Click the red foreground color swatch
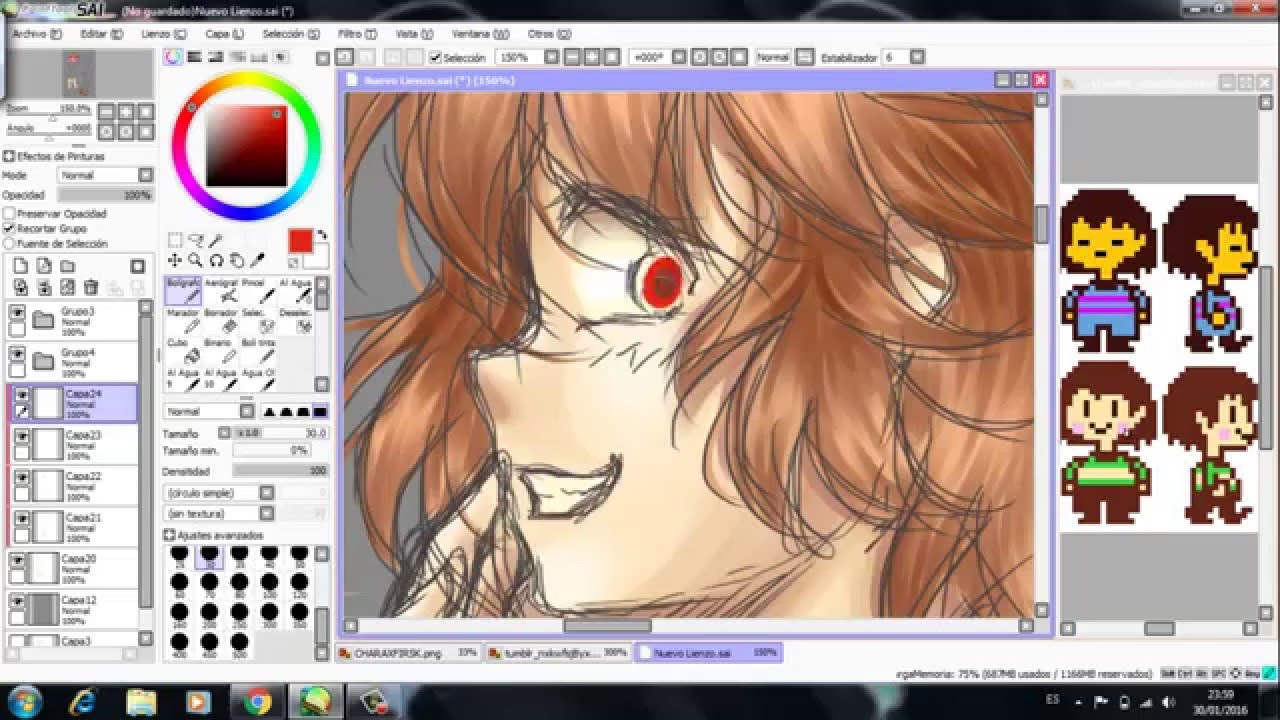 click(300, 241)
